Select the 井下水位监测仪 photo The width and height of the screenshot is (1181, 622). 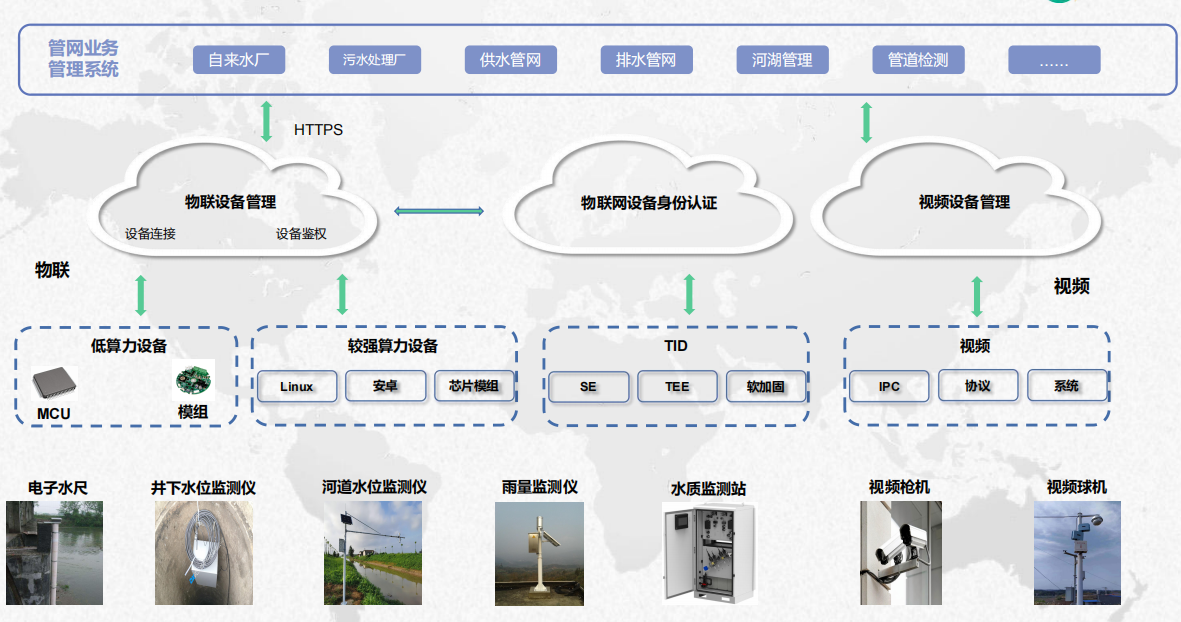[204, 553]
